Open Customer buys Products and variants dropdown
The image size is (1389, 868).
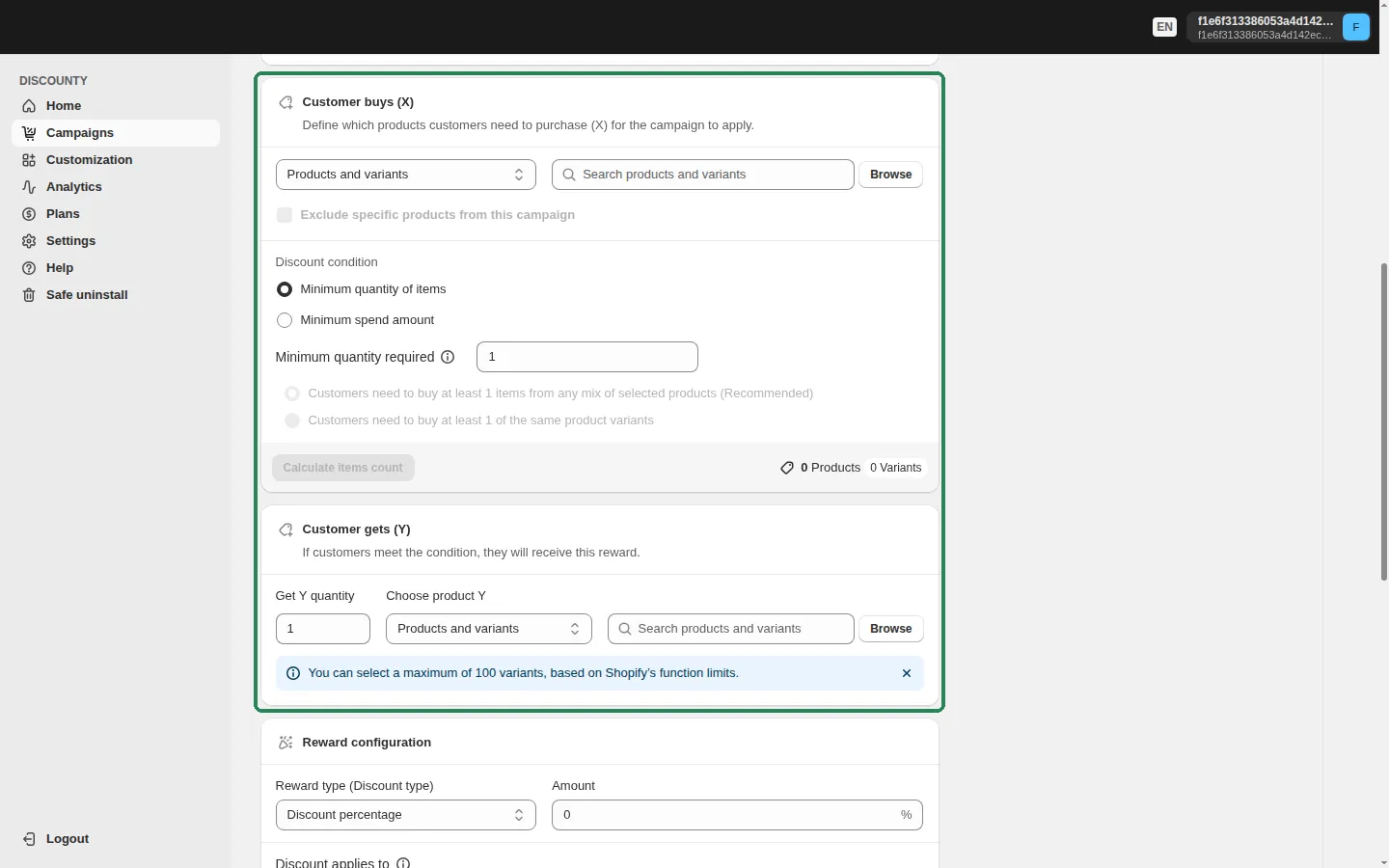coord(406,175)
